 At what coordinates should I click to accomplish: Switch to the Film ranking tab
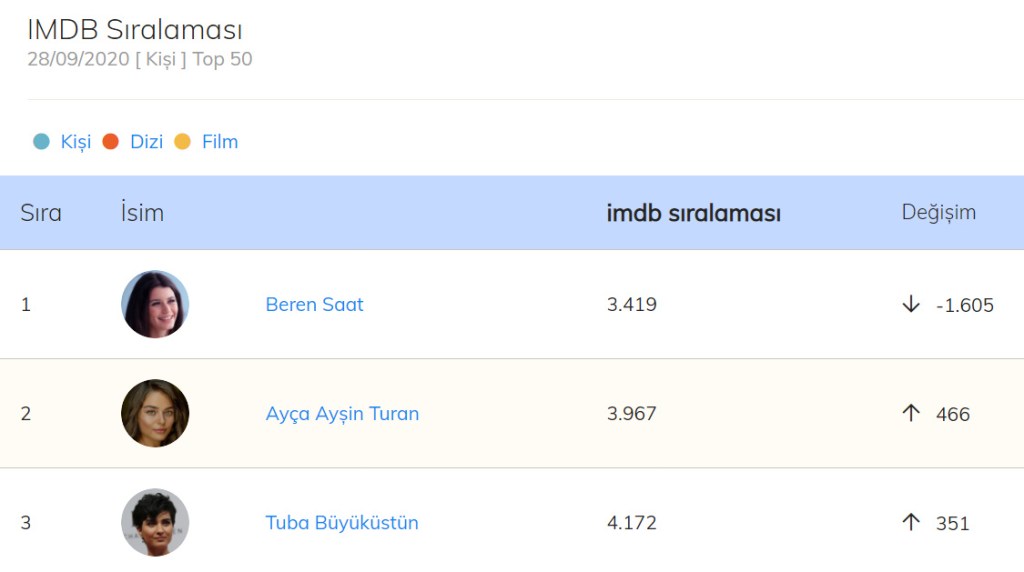tap(220, 142)
